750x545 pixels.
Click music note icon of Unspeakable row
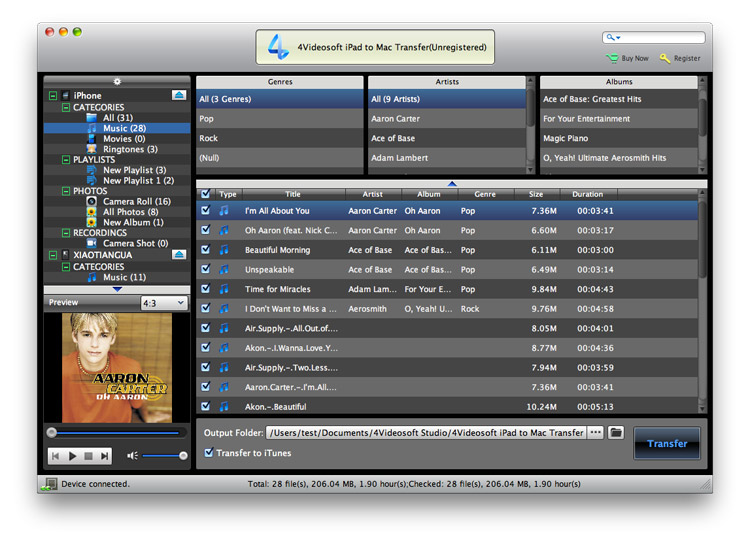point(224,269)
